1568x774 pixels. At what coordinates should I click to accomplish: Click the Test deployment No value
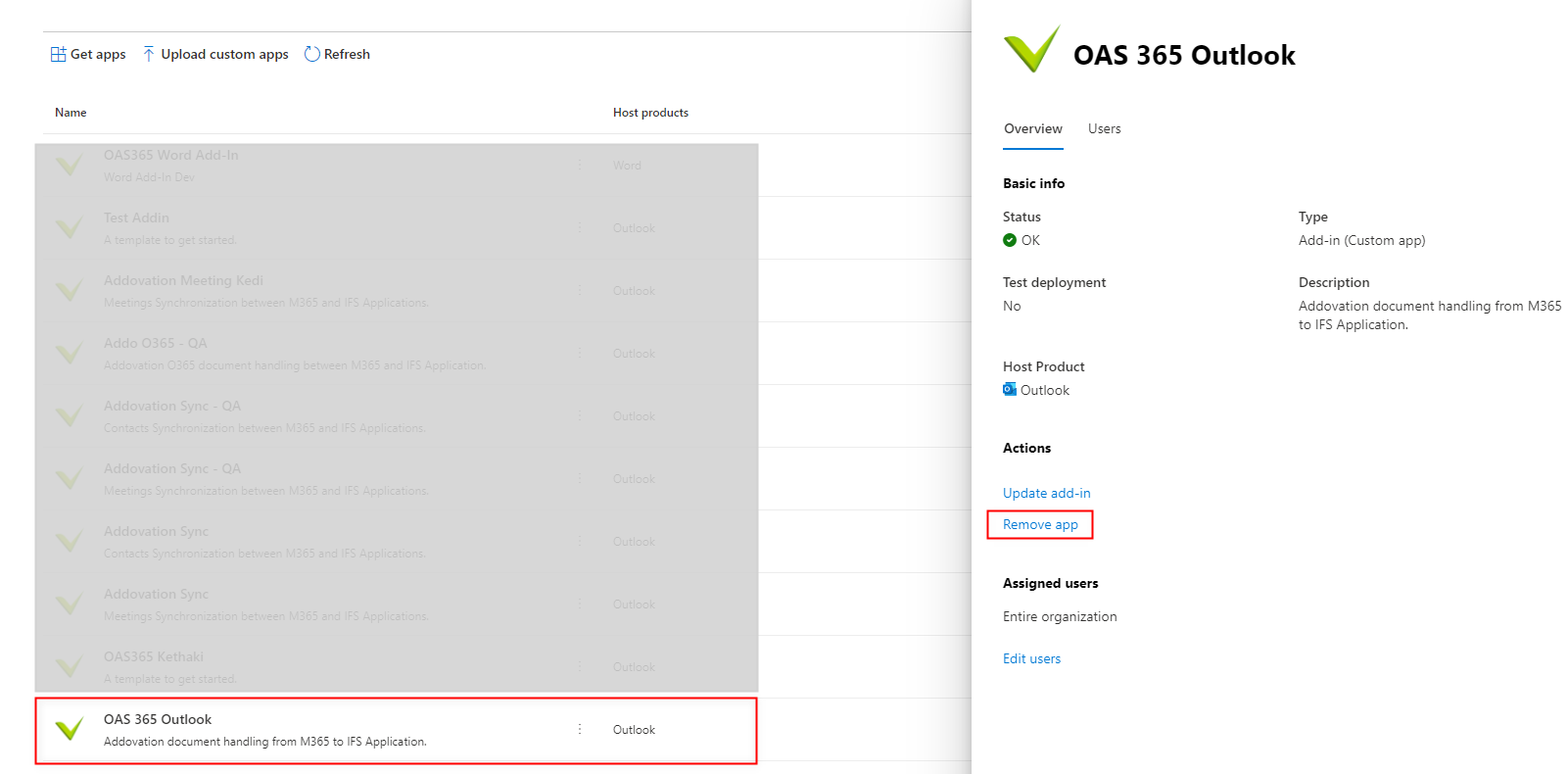(1012, 306)
